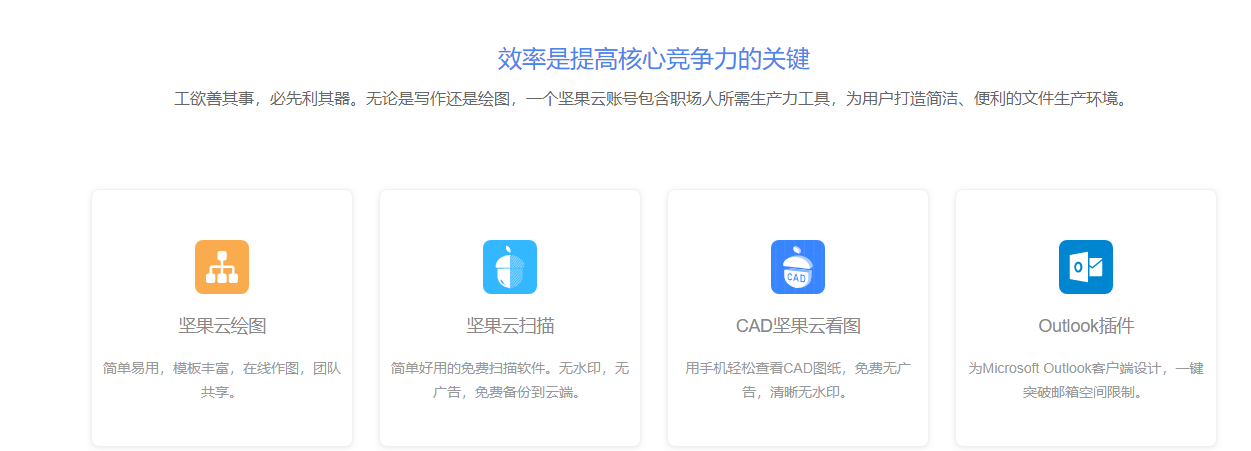Click the Outlook插件 envelope icon

[1086, 267]
